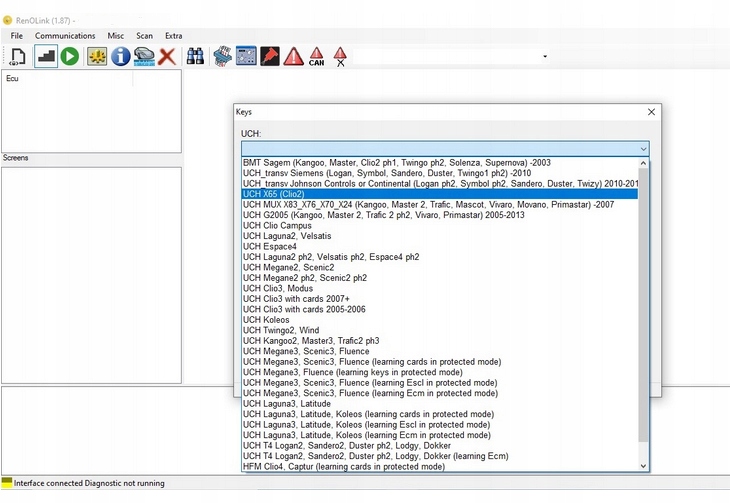Click the new document toolbar icon

tap(18, 57)
